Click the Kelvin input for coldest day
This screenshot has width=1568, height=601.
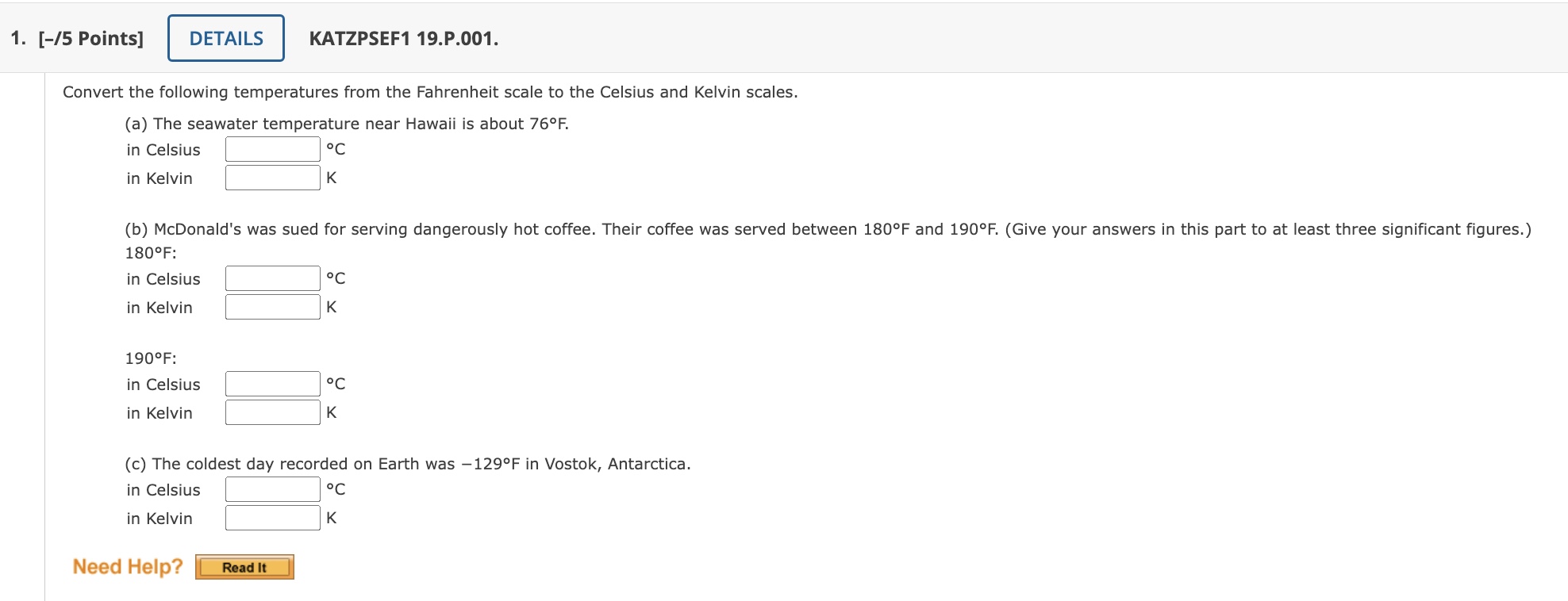click(271, 517)
